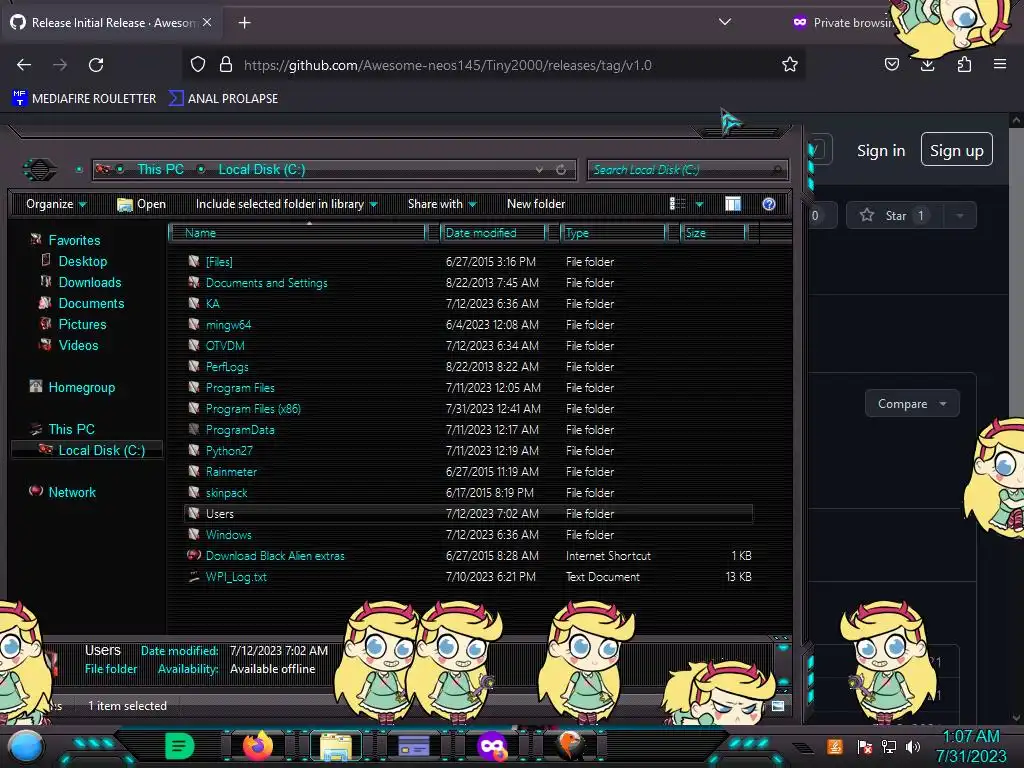Screen dimensions: 1024x768
Task: Sort by Size column header
Action: [x=714, y=232]
